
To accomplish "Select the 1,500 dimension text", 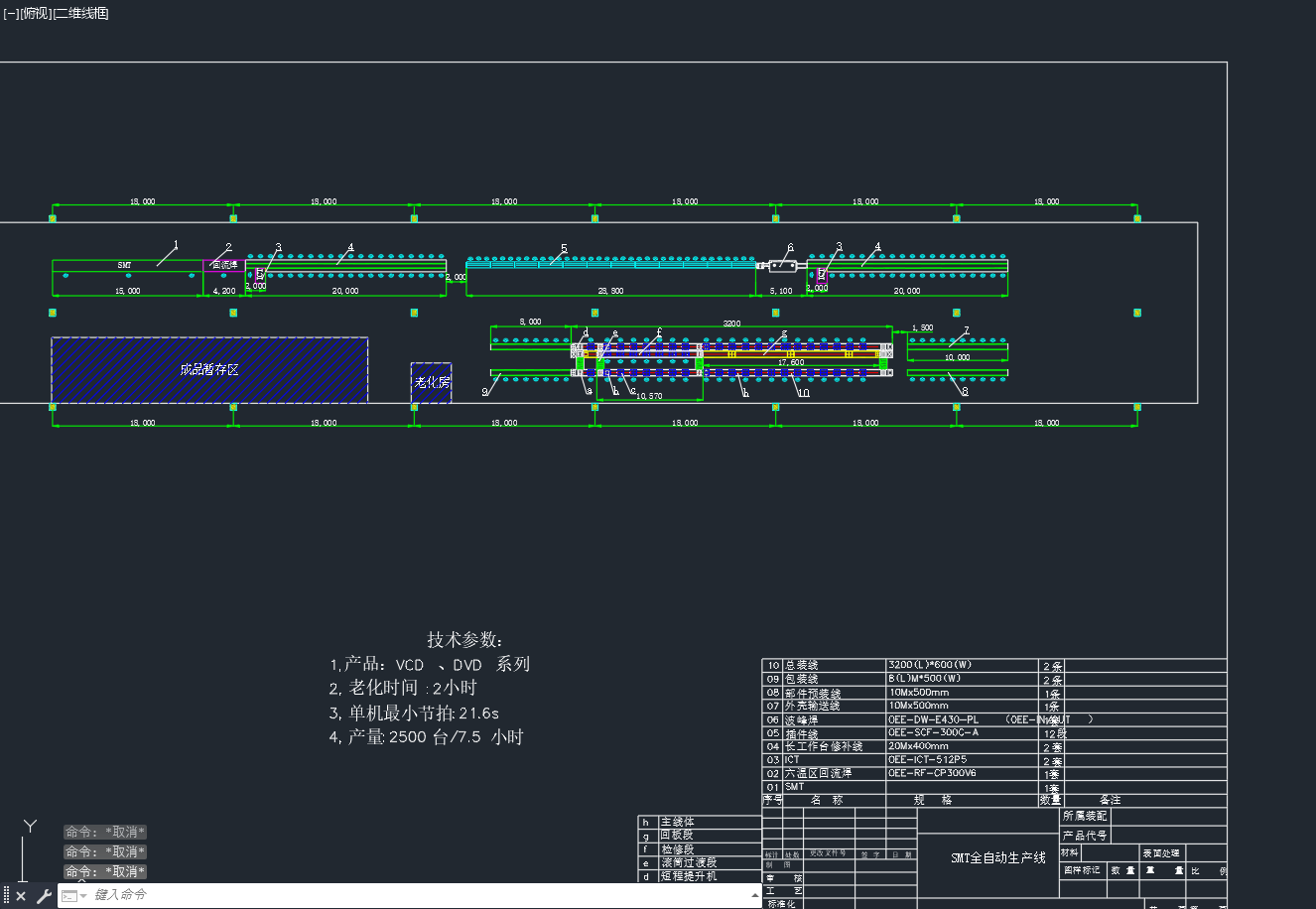I will tap(923, 327).
